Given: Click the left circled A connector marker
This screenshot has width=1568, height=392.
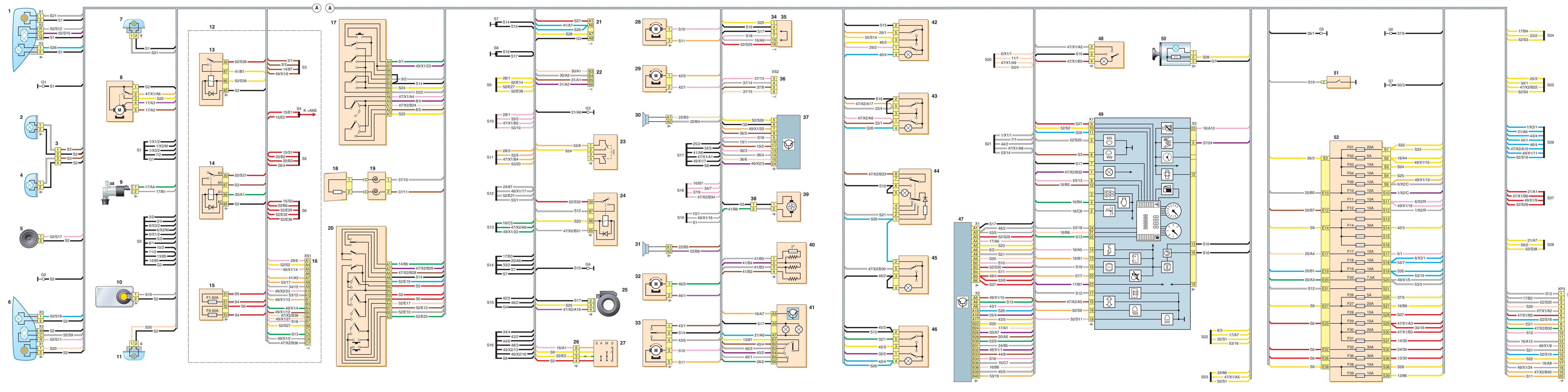Looking at the screenshot, I should tap(317, 8).
